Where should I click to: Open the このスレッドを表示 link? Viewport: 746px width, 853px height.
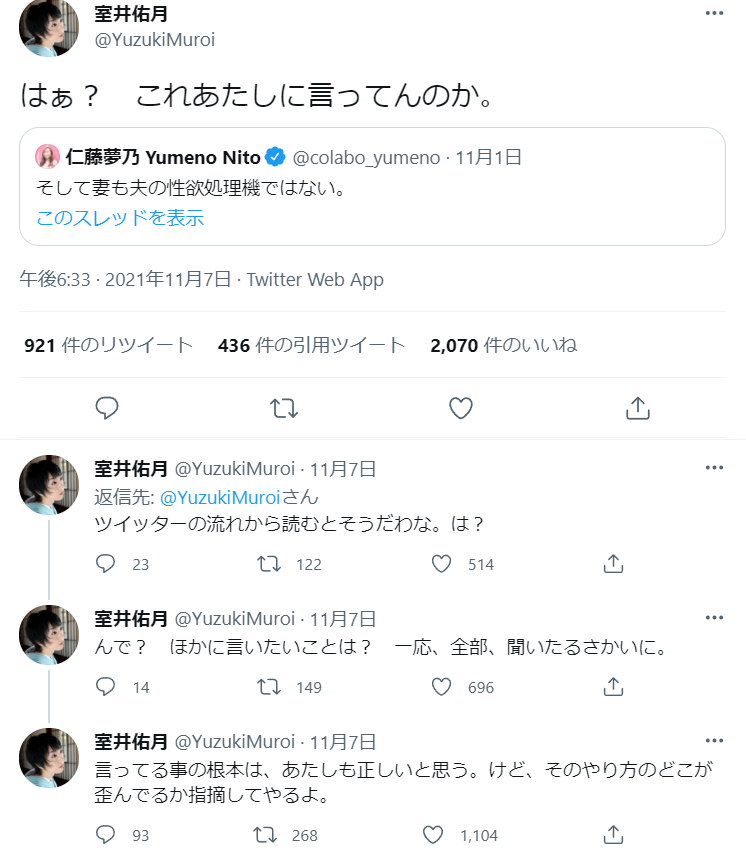click(120, 218)
